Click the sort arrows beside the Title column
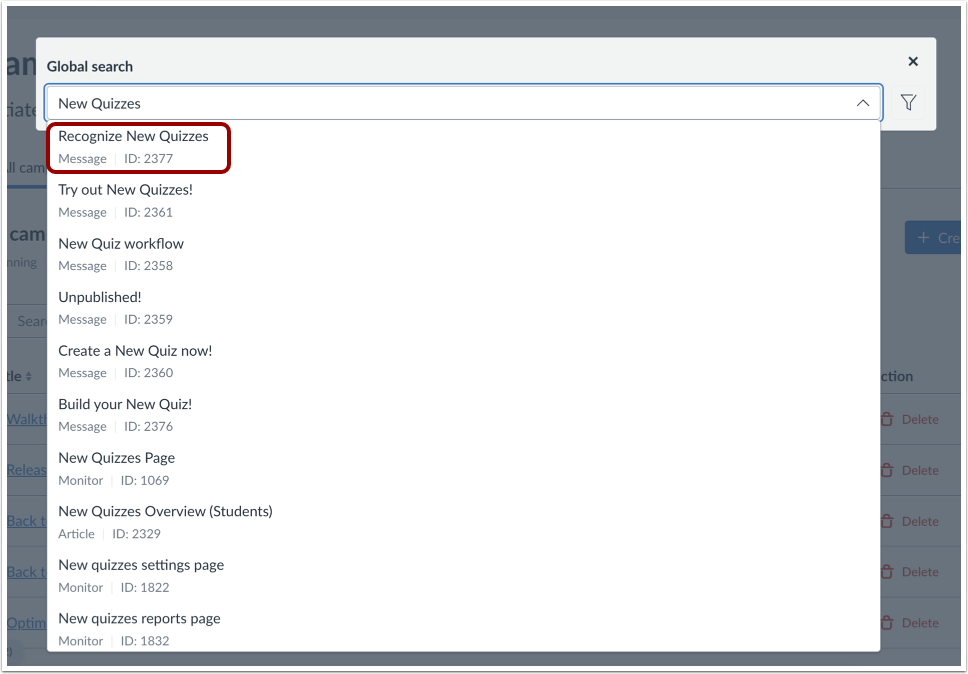 29,376
